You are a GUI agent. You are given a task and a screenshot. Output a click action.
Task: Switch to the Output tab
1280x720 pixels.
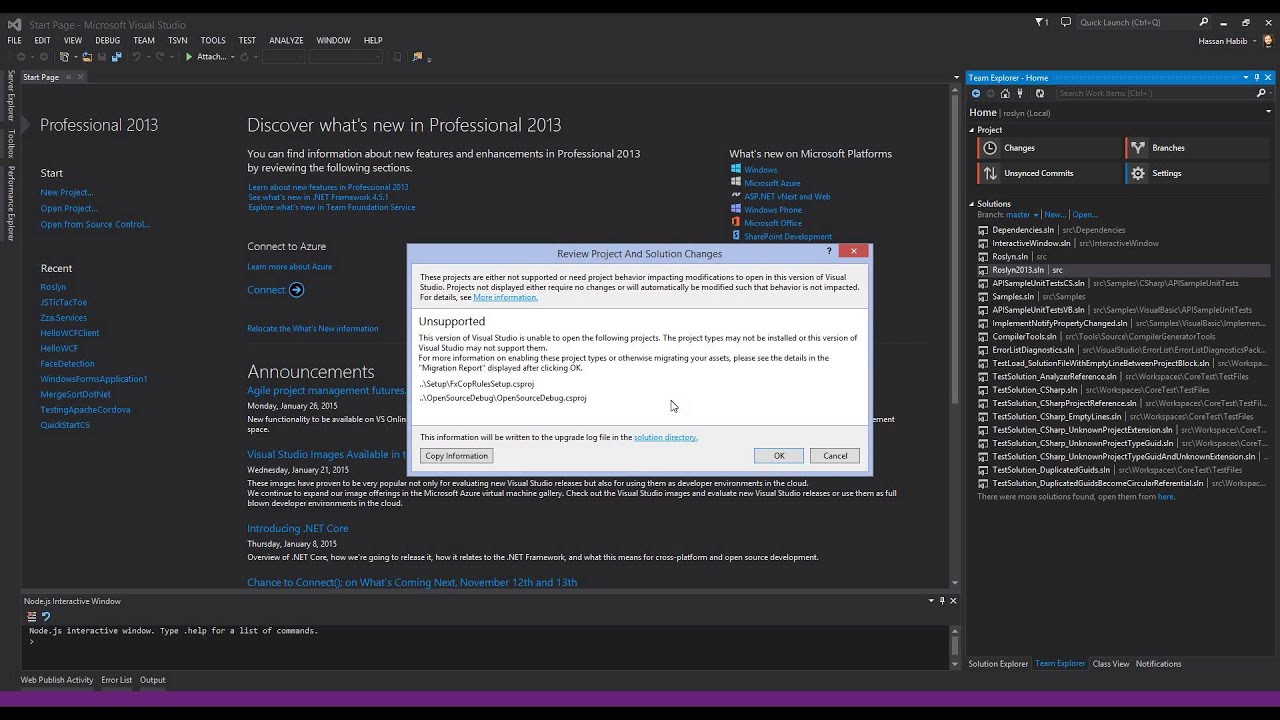(x=152, y=680)
